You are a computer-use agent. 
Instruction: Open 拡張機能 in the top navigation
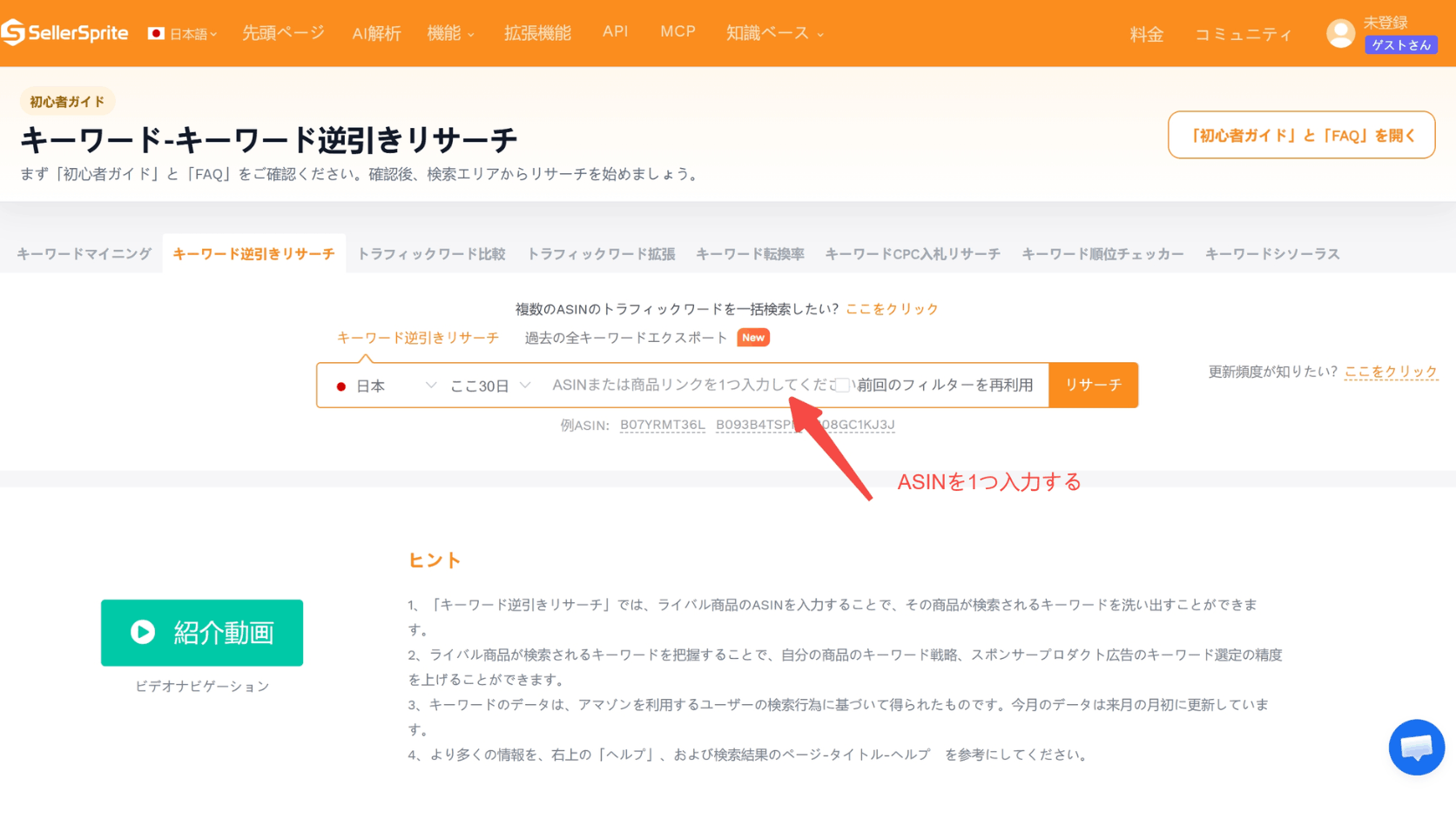[x=537, y=33]
